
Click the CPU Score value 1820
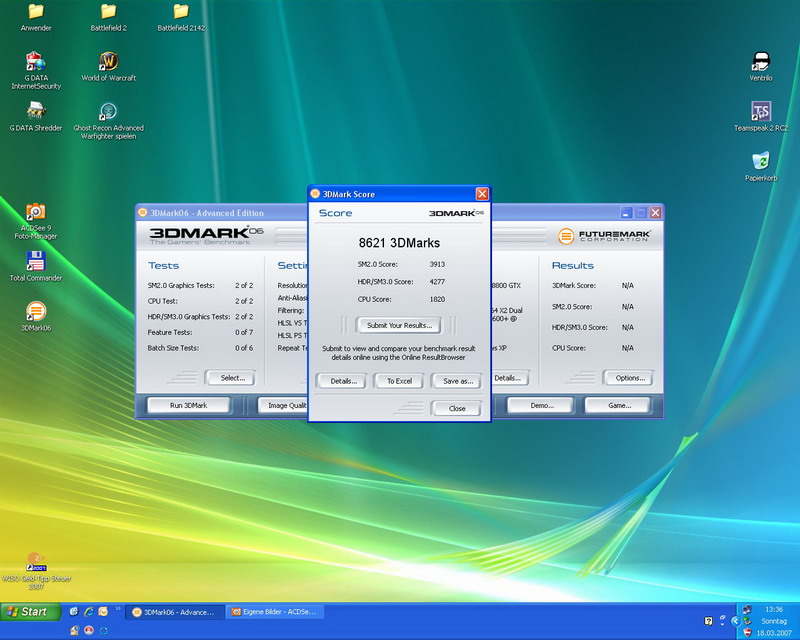pos(437,299)
